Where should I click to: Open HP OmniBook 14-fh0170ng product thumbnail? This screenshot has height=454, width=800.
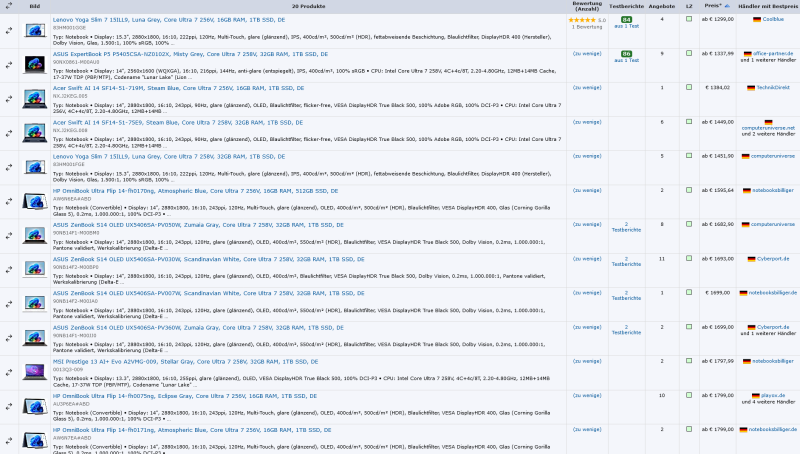35,201
